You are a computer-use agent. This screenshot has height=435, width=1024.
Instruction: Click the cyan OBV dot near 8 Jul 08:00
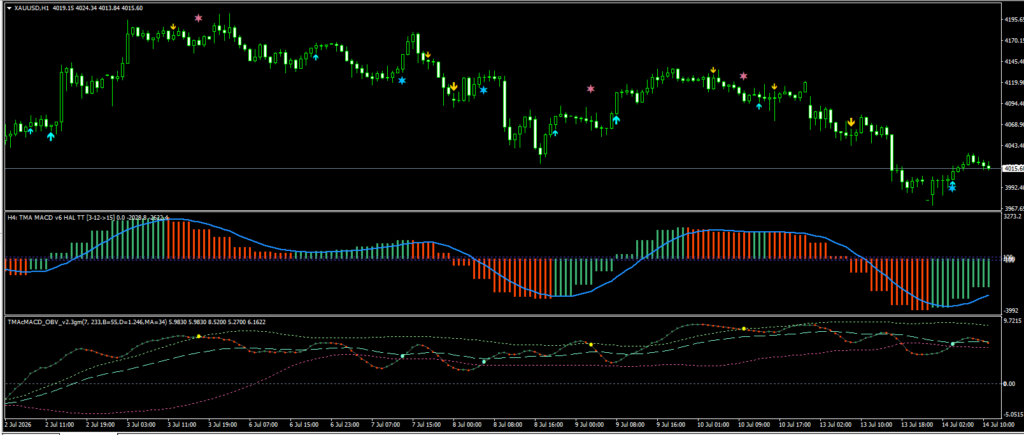[484, 361]
